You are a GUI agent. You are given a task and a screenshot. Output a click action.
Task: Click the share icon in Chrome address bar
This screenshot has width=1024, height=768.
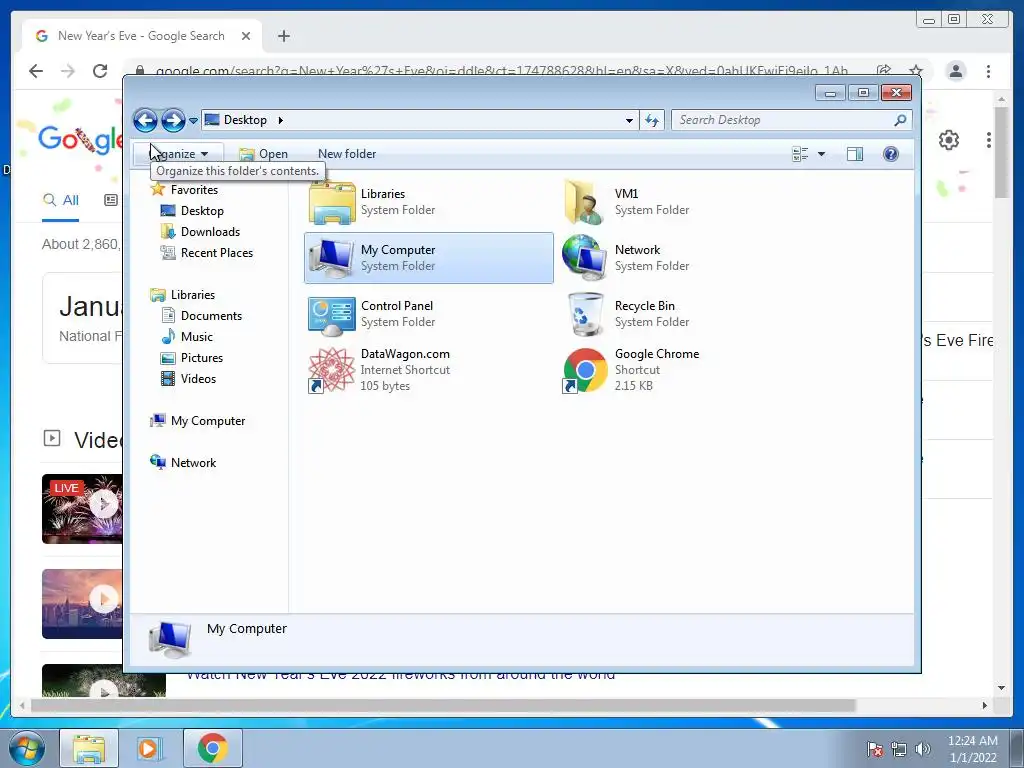tap(884, 71)
